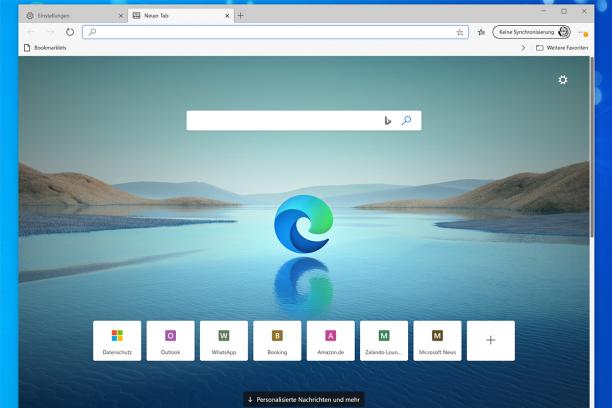Open the Amazon.de quick link tile
The width and height of the screenshot is (612, 408).
331,341
